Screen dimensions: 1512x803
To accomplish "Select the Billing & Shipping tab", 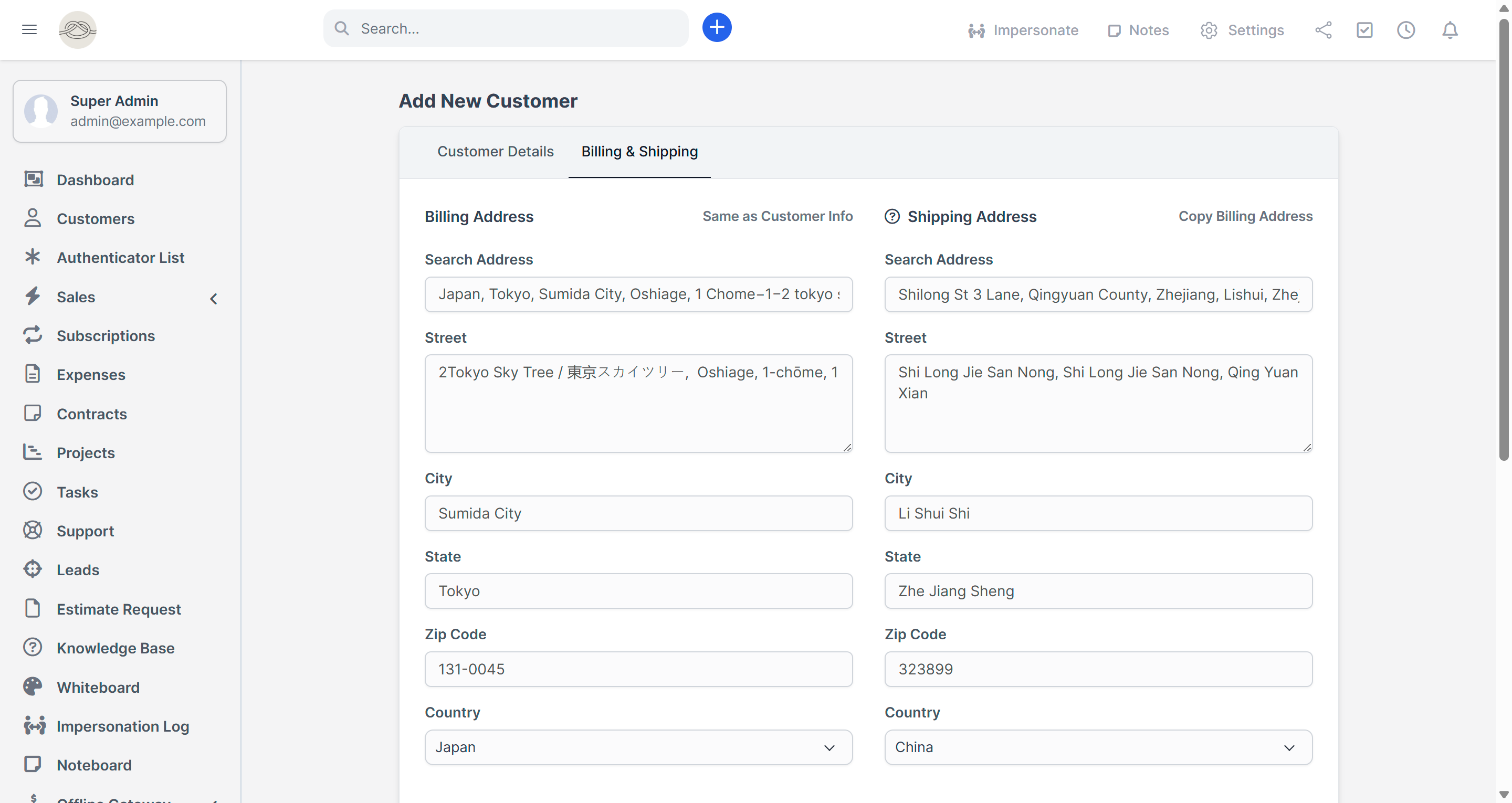I will [639, 152].
